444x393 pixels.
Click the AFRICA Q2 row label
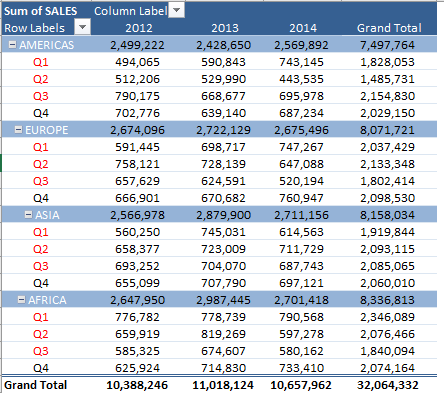tap(41, 334)
